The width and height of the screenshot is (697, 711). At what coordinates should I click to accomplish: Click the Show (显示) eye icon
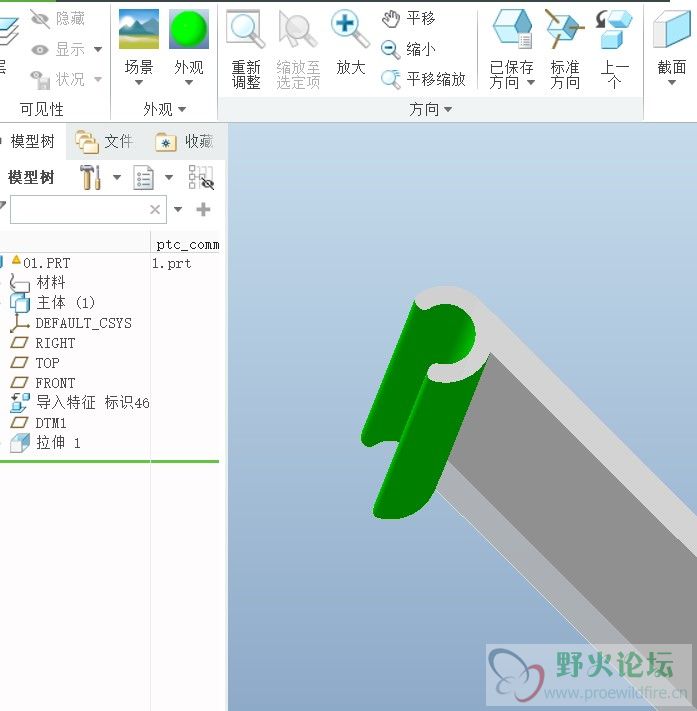tap(40, 49)
